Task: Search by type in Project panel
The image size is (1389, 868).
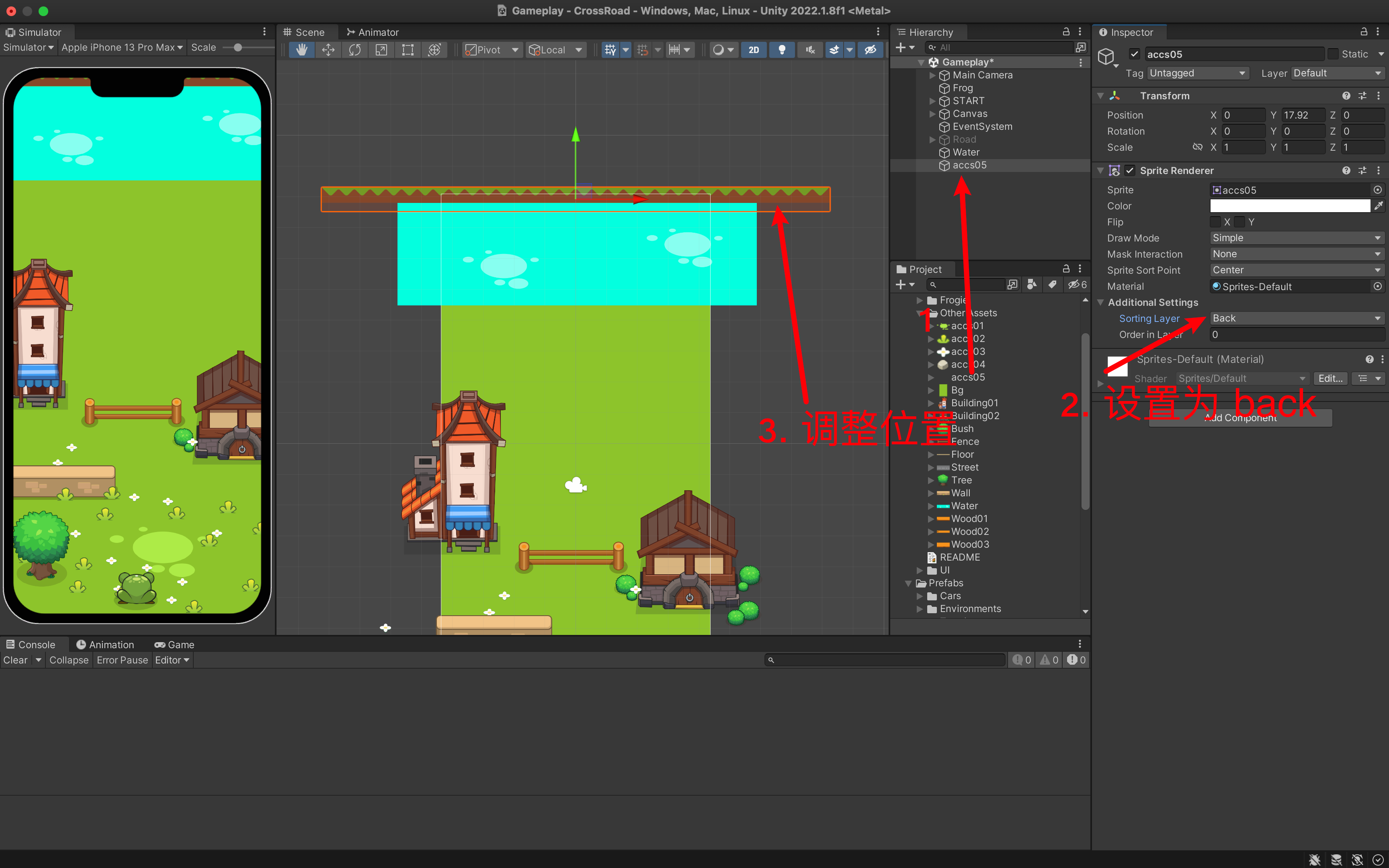Action: [x=1031, y=285]
